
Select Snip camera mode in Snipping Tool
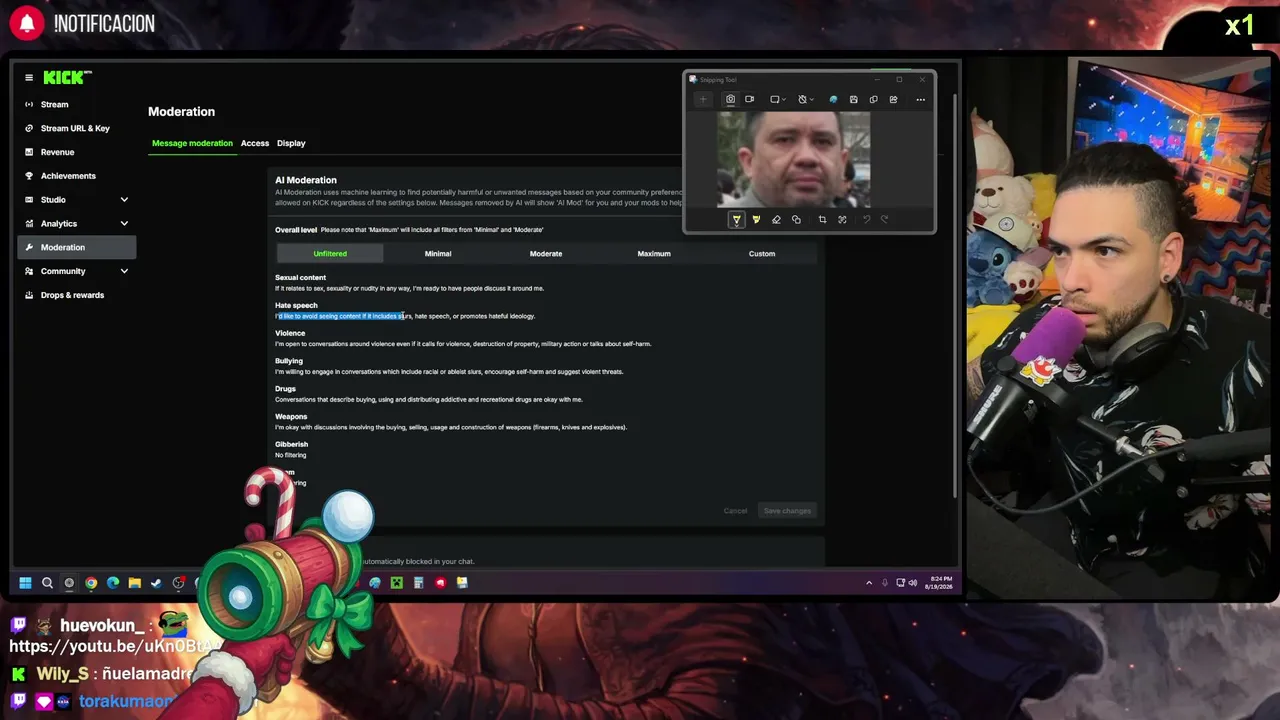pos(730,99)
